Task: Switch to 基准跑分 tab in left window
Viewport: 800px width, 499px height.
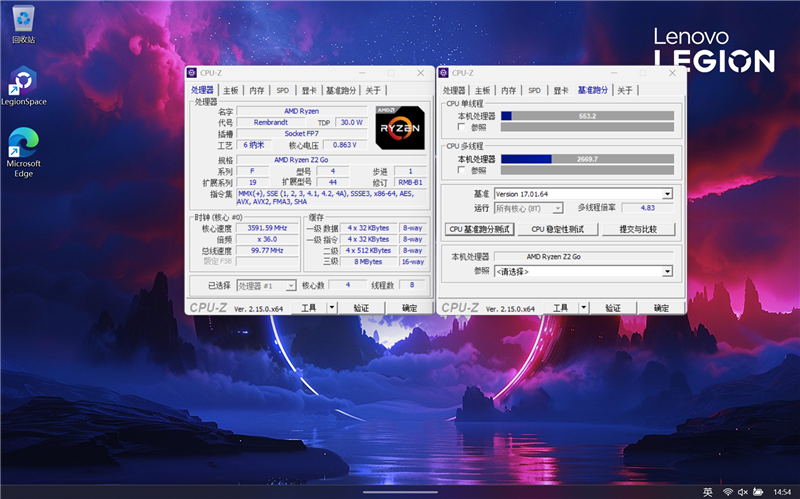Action: pos(341,90)
